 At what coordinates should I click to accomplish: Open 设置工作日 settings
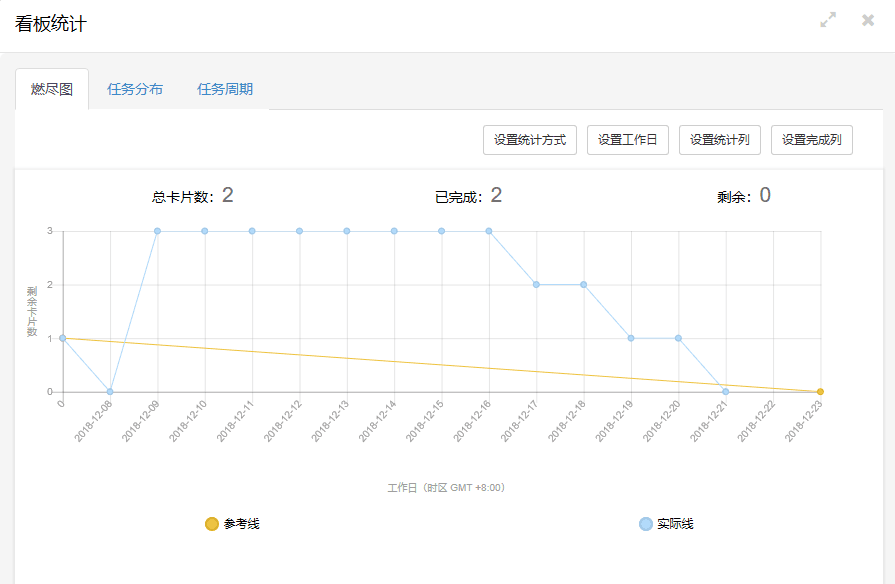coord(627,140)
